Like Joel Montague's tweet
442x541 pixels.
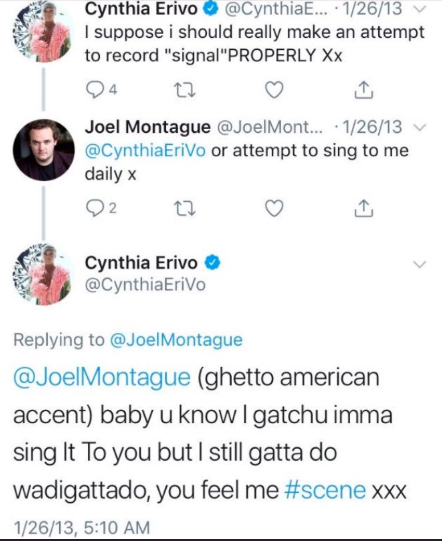pyautogui.click(x=274, y=208)
